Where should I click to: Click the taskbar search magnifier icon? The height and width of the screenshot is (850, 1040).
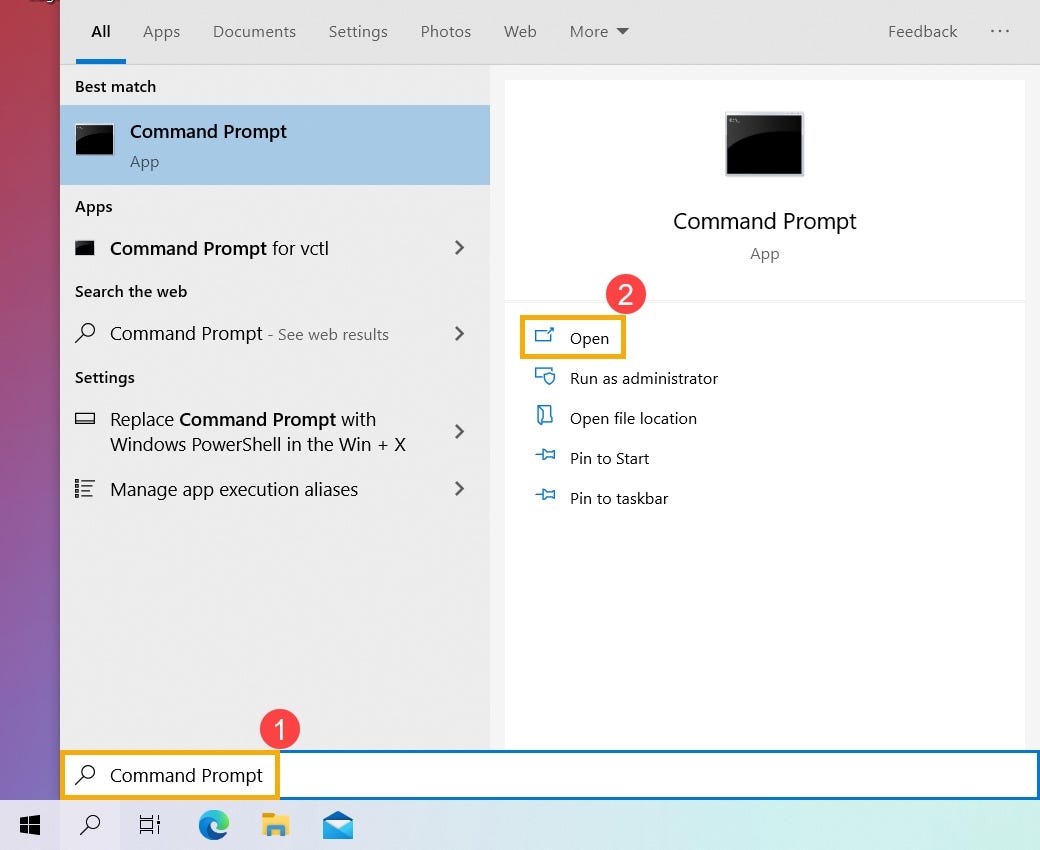pyautogui.click(x=90, y=825)
